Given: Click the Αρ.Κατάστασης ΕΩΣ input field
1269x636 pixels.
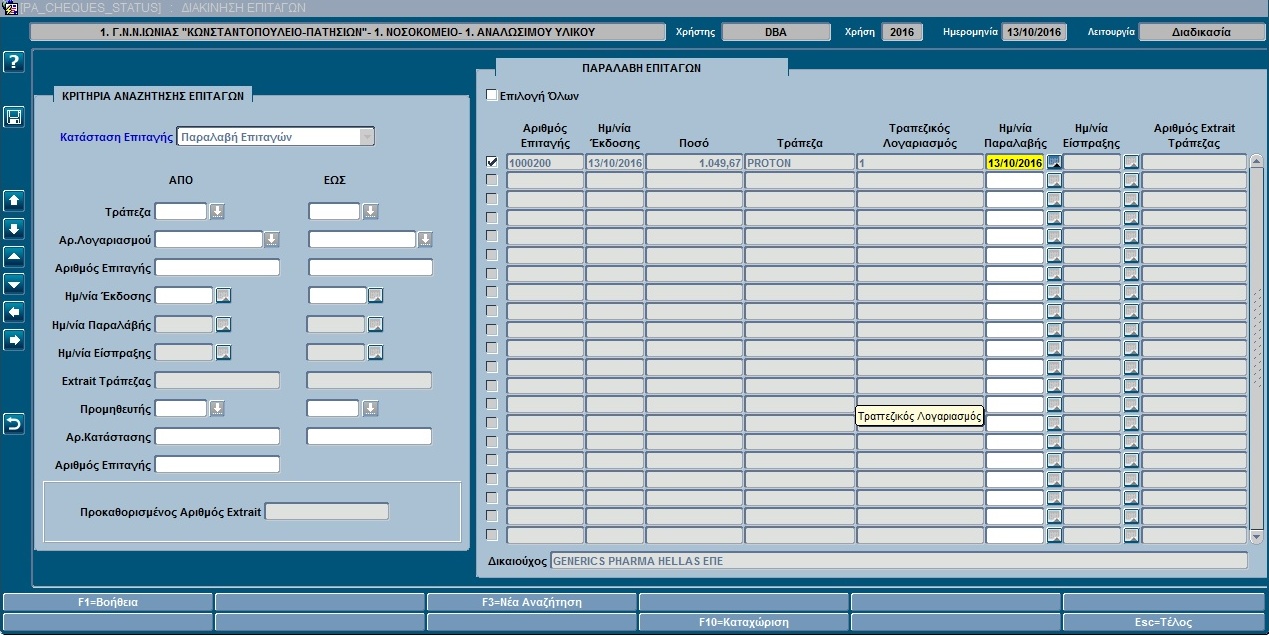Looking at the screenshot, I should (369, 436).
